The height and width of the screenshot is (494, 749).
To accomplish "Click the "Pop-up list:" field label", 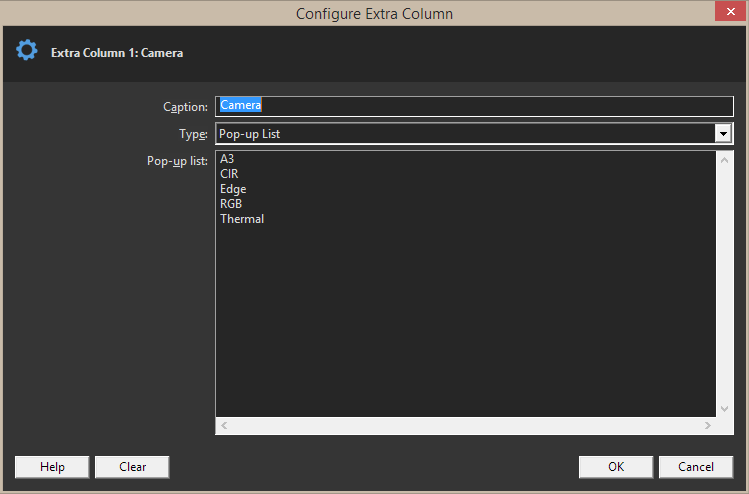I will pos(176,160).
